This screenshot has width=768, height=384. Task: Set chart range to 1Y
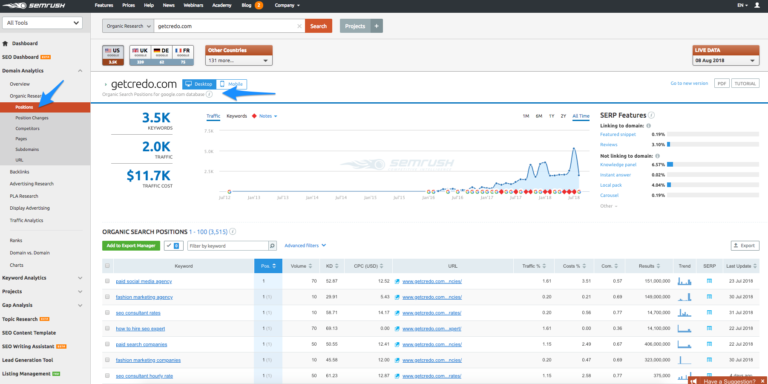pos(552,116)
